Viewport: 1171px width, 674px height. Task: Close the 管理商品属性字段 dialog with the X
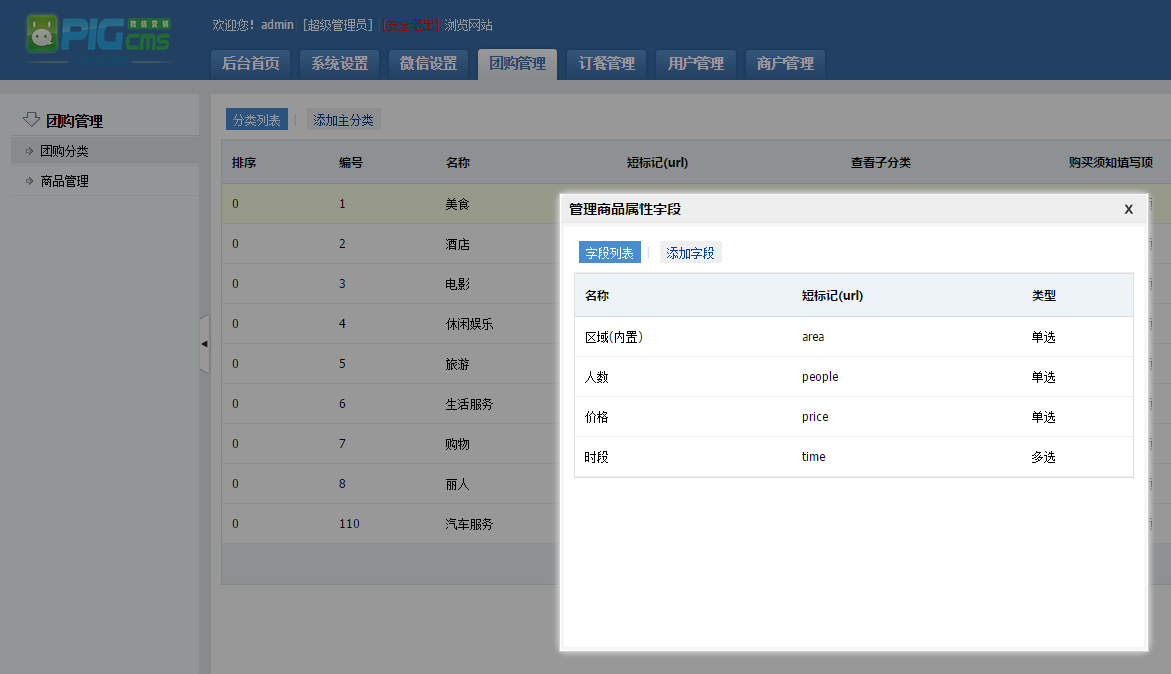1128,209
